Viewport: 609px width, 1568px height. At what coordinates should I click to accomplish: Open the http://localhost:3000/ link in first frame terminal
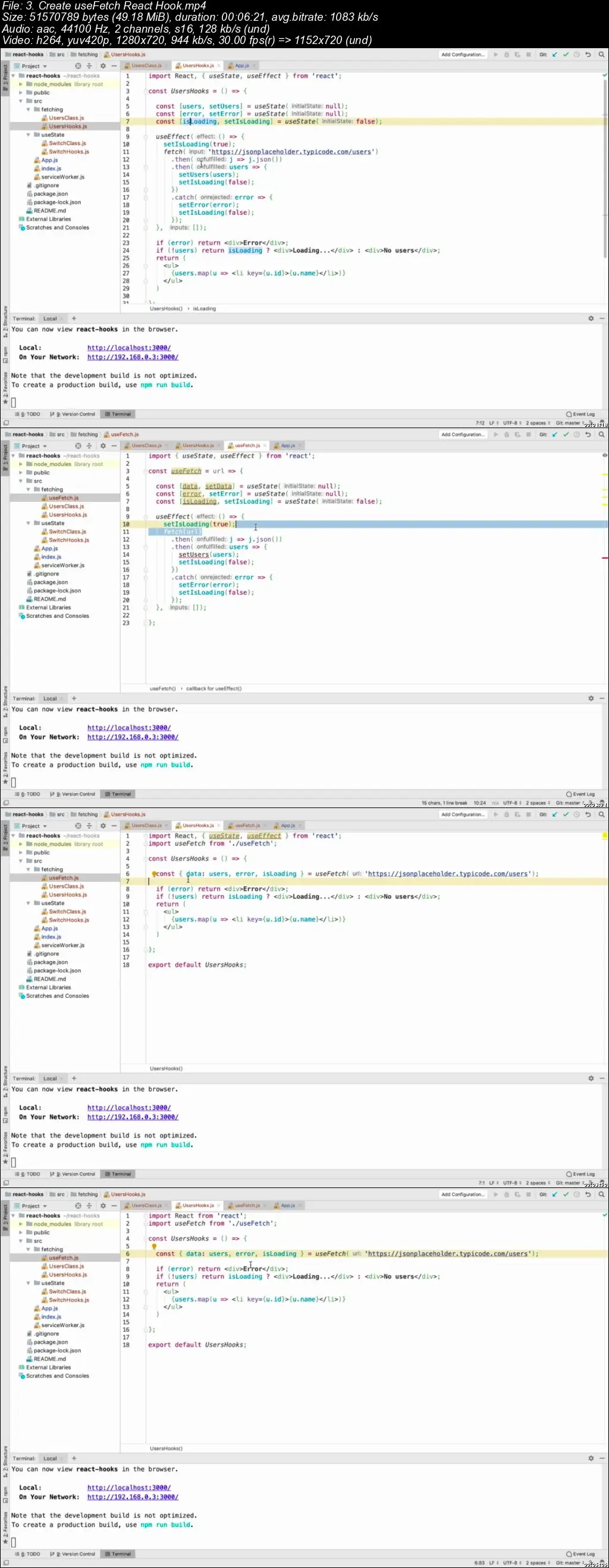click(129, 348)
